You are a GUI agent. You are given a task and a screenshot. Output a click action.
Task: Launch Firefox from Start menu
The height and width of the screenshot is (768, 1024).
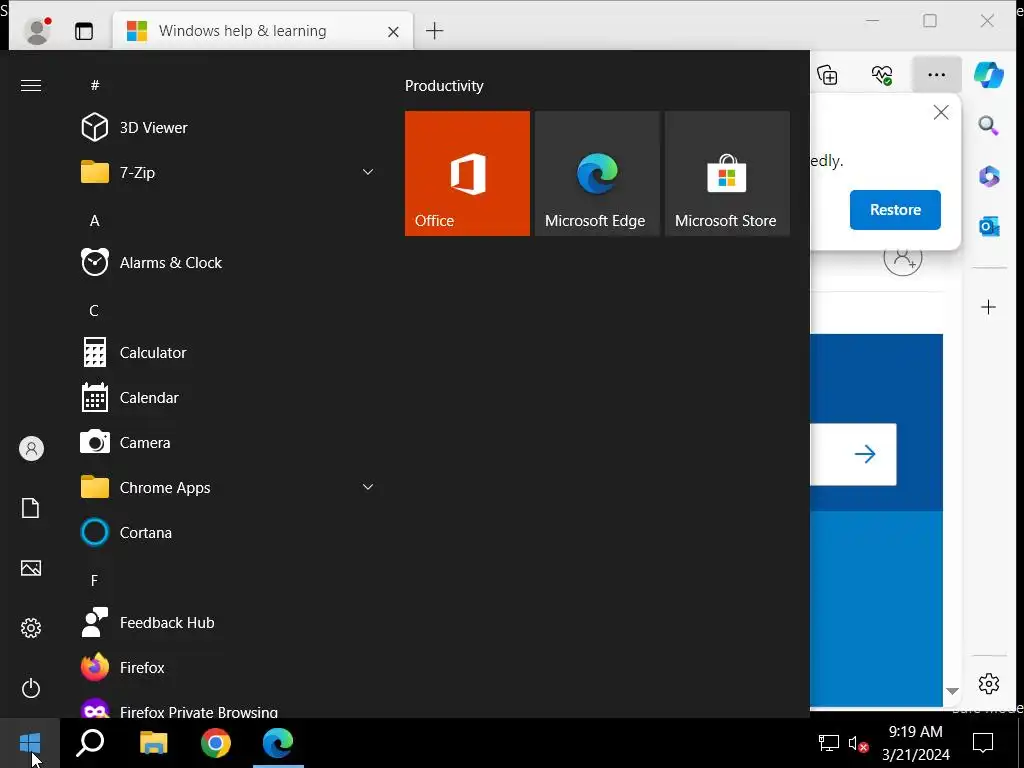(x=229, y=667)
